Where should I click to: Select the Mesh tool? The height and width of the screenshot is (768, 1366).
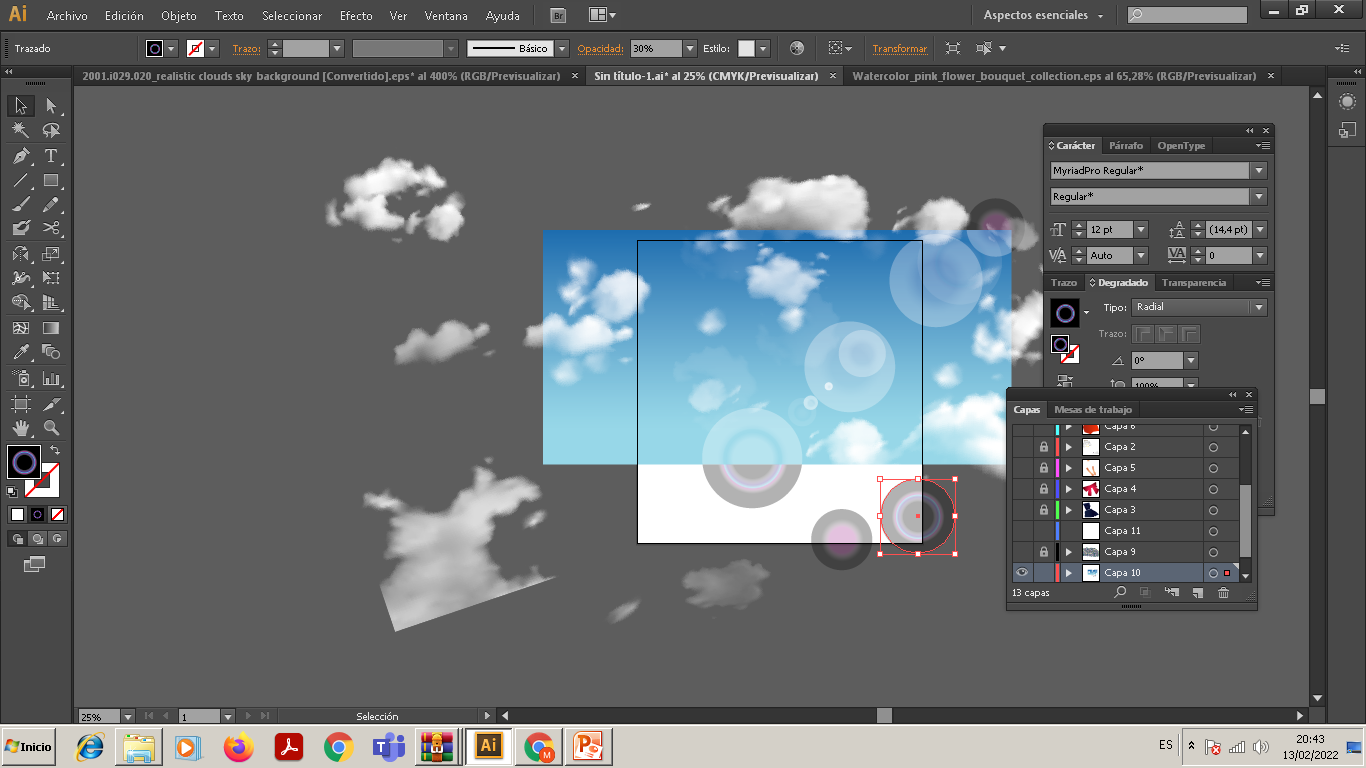click(20, 327)
